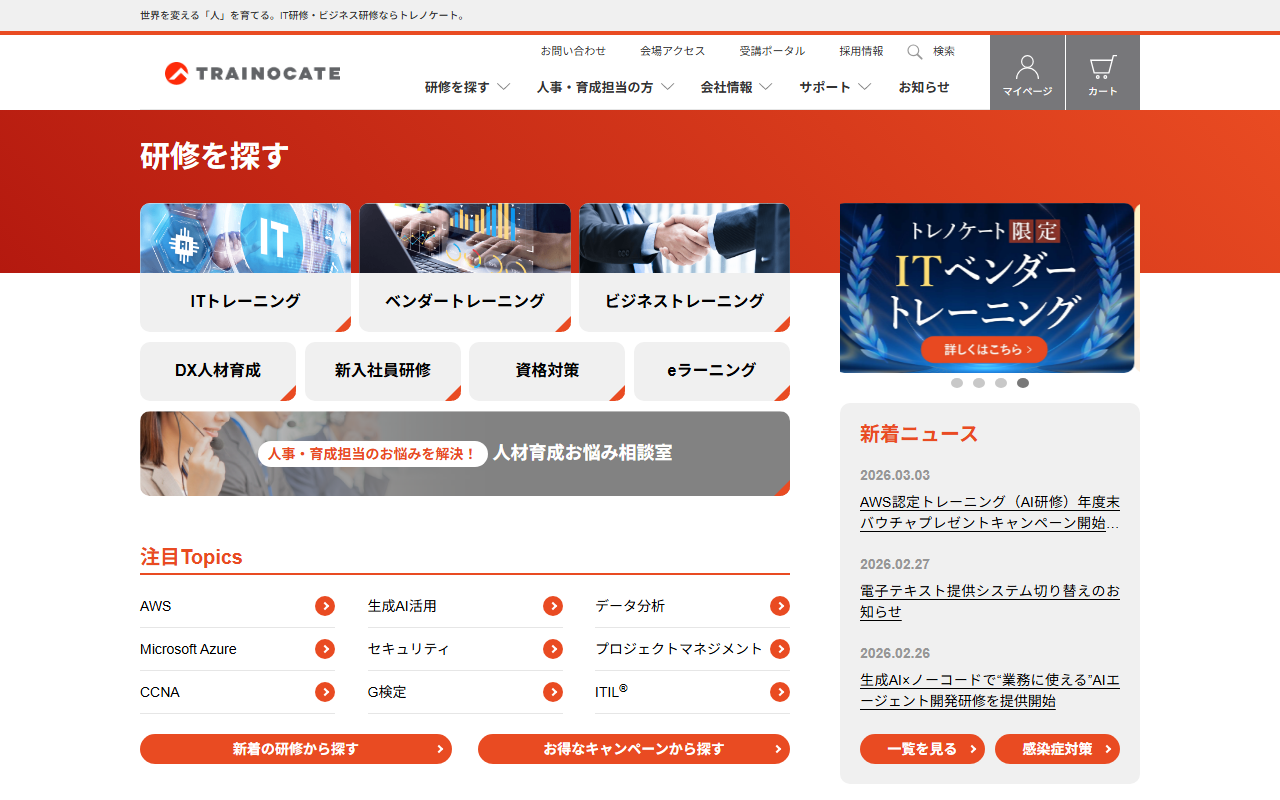Expand the 研修を探す dropdown menu
This screenshot has height=800, width=1280.
coord(467,87)
